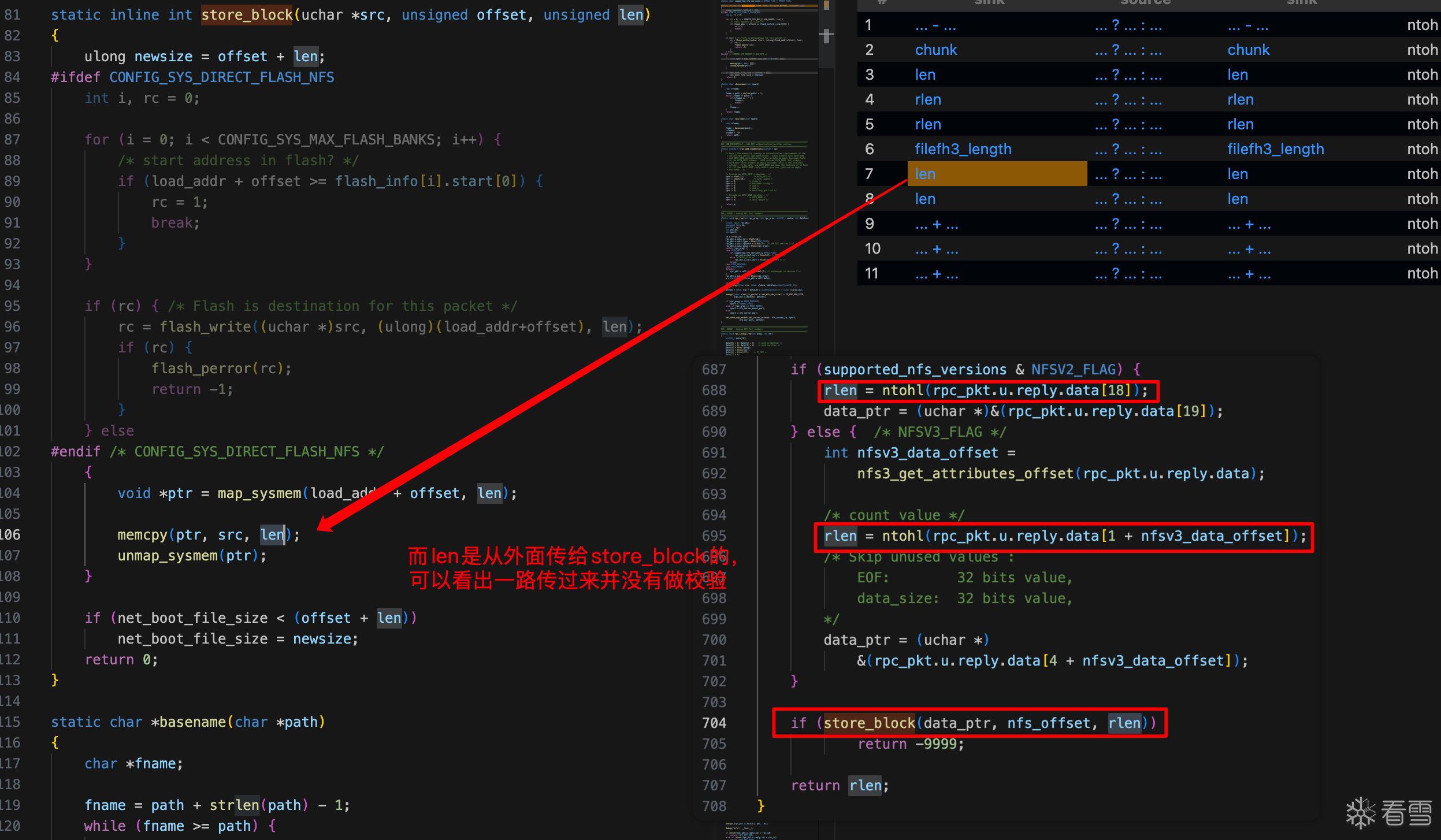Image resolution: width=1441 pixels, height=840 pixels.
Task: Click line number 704 in the right code panel
Action: click(x=714, y=723)
